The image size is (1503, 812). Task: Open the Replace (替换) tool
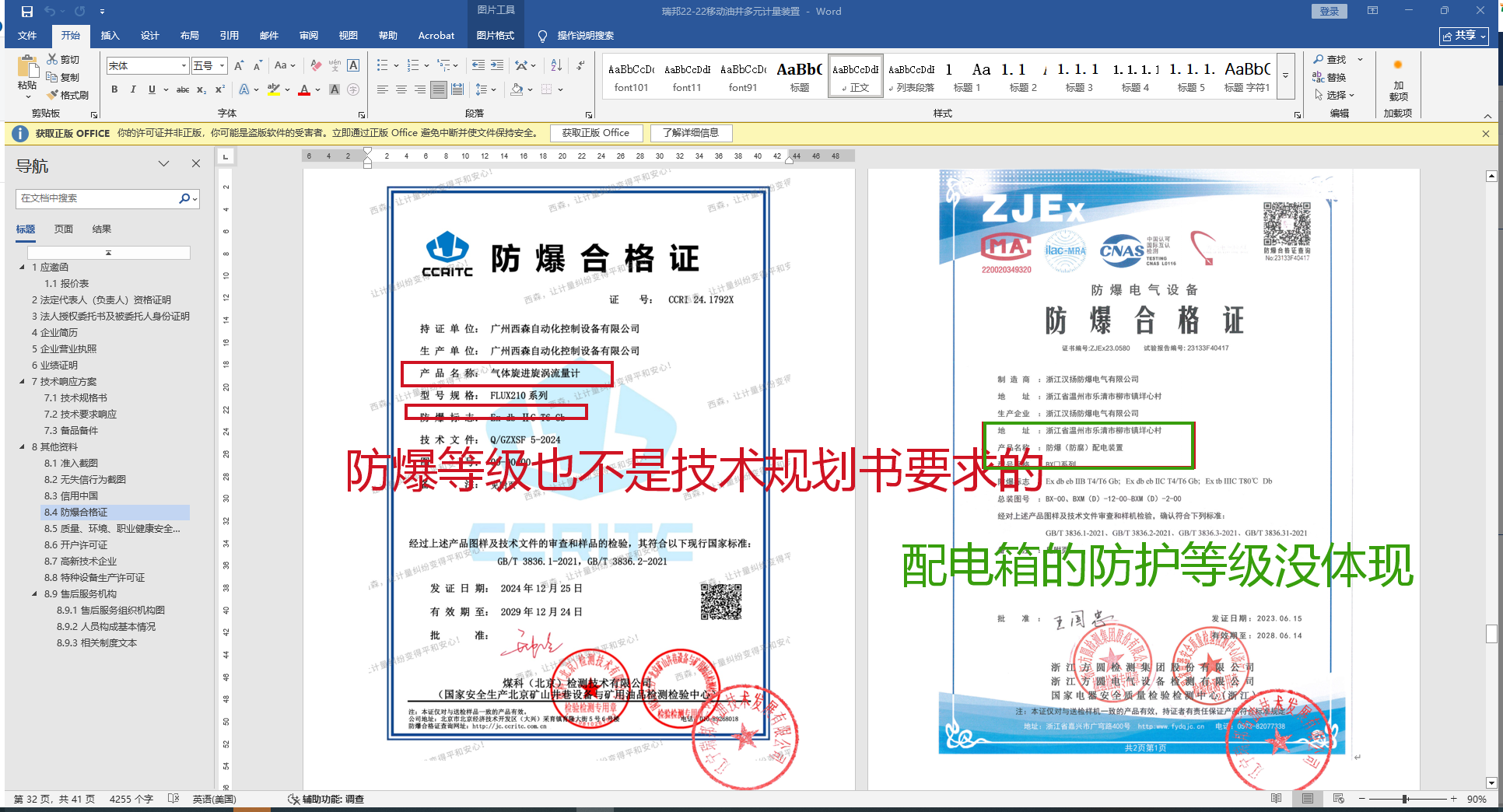[1330, 77]
